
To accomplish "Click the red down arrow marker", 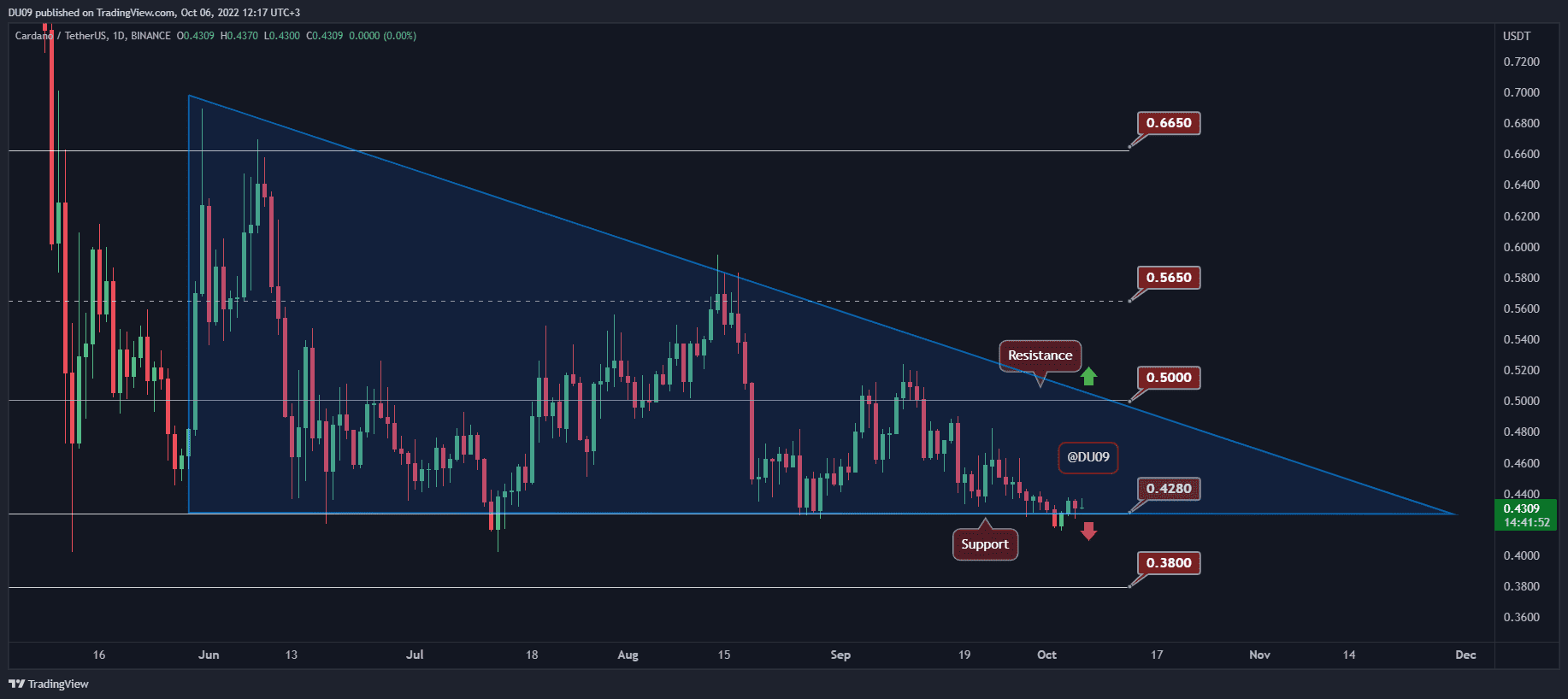I will [1088, 532].
